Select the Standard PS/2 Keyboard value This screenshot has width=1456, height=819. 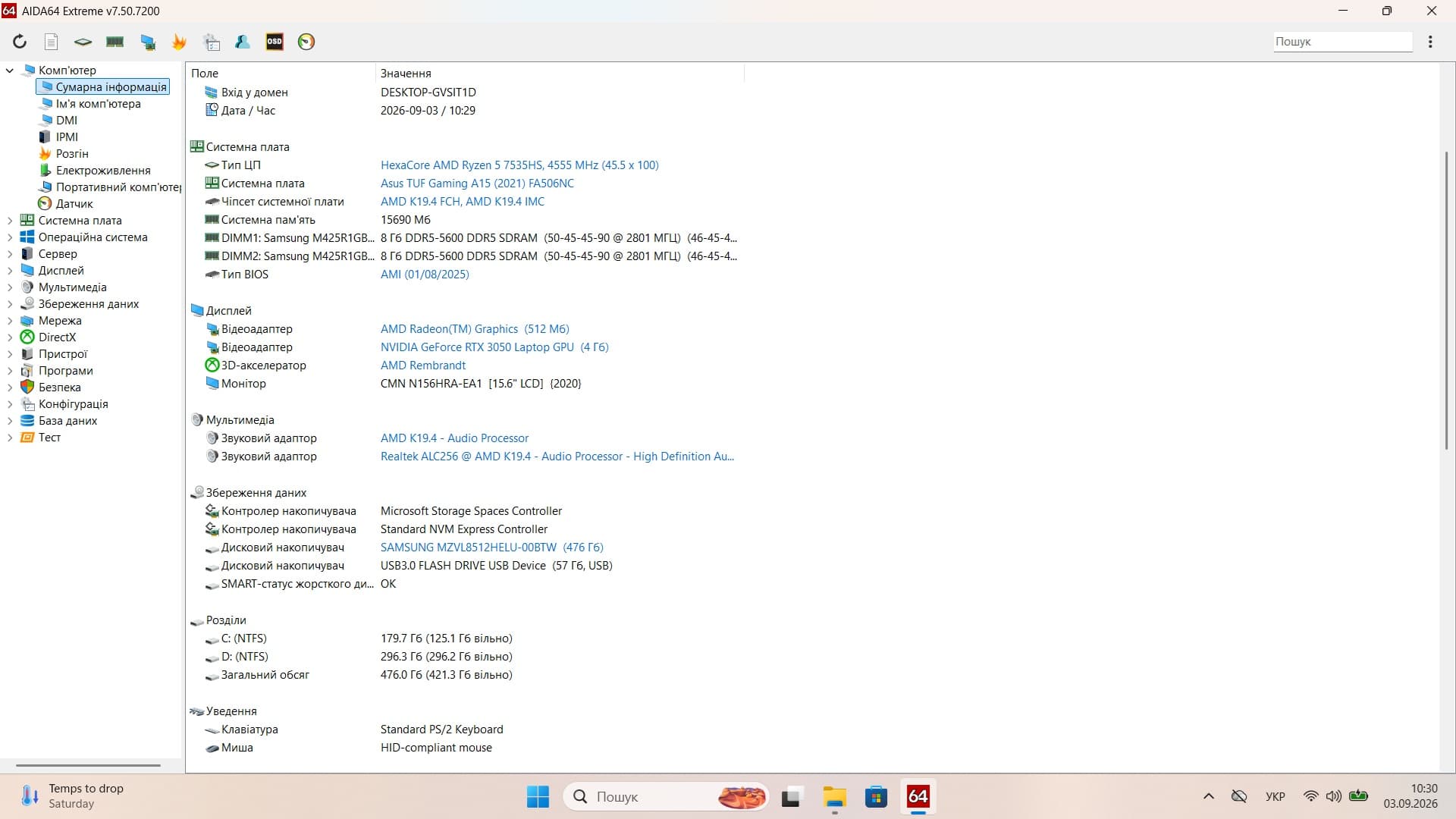(442, 730)
